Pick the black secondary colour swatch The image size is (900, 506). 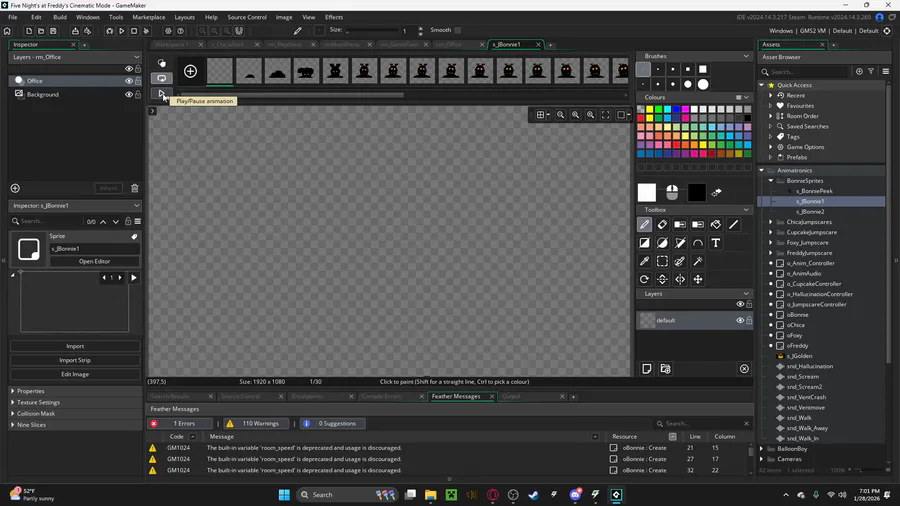click(x=696, y=193)
